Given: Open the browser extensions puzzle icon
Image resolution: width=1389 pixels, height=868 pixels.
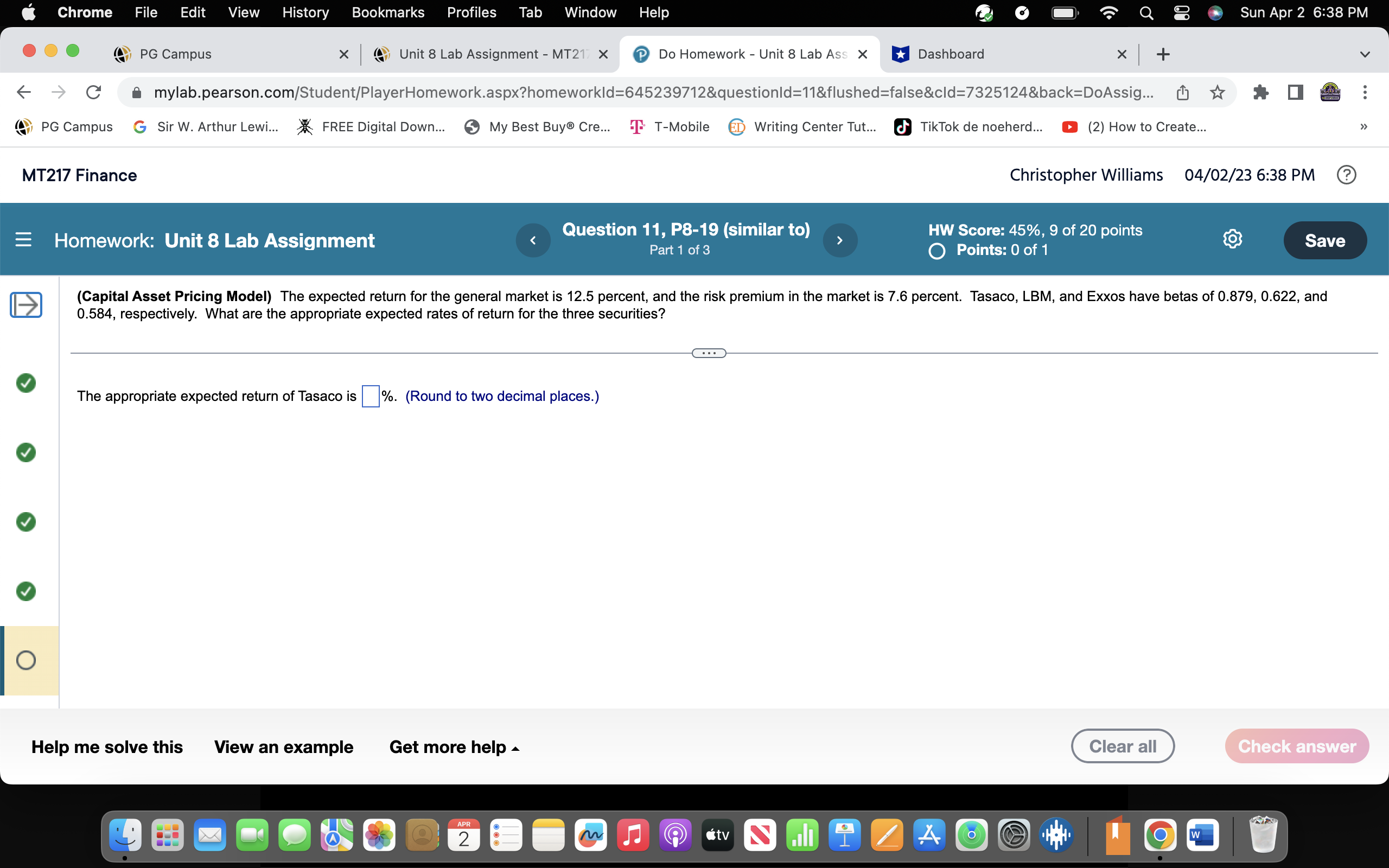Looking at the screenshot, I should pos(1260,92).
